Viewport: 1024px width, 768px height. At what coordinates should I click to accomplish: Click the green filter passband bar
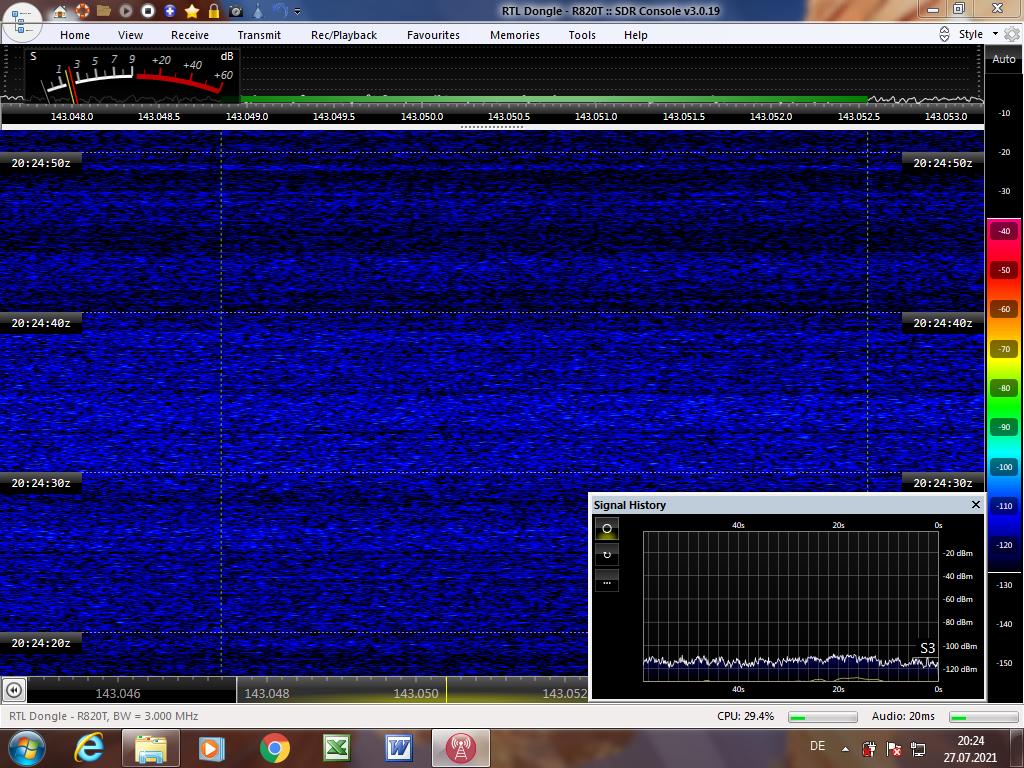coord(554,99)
